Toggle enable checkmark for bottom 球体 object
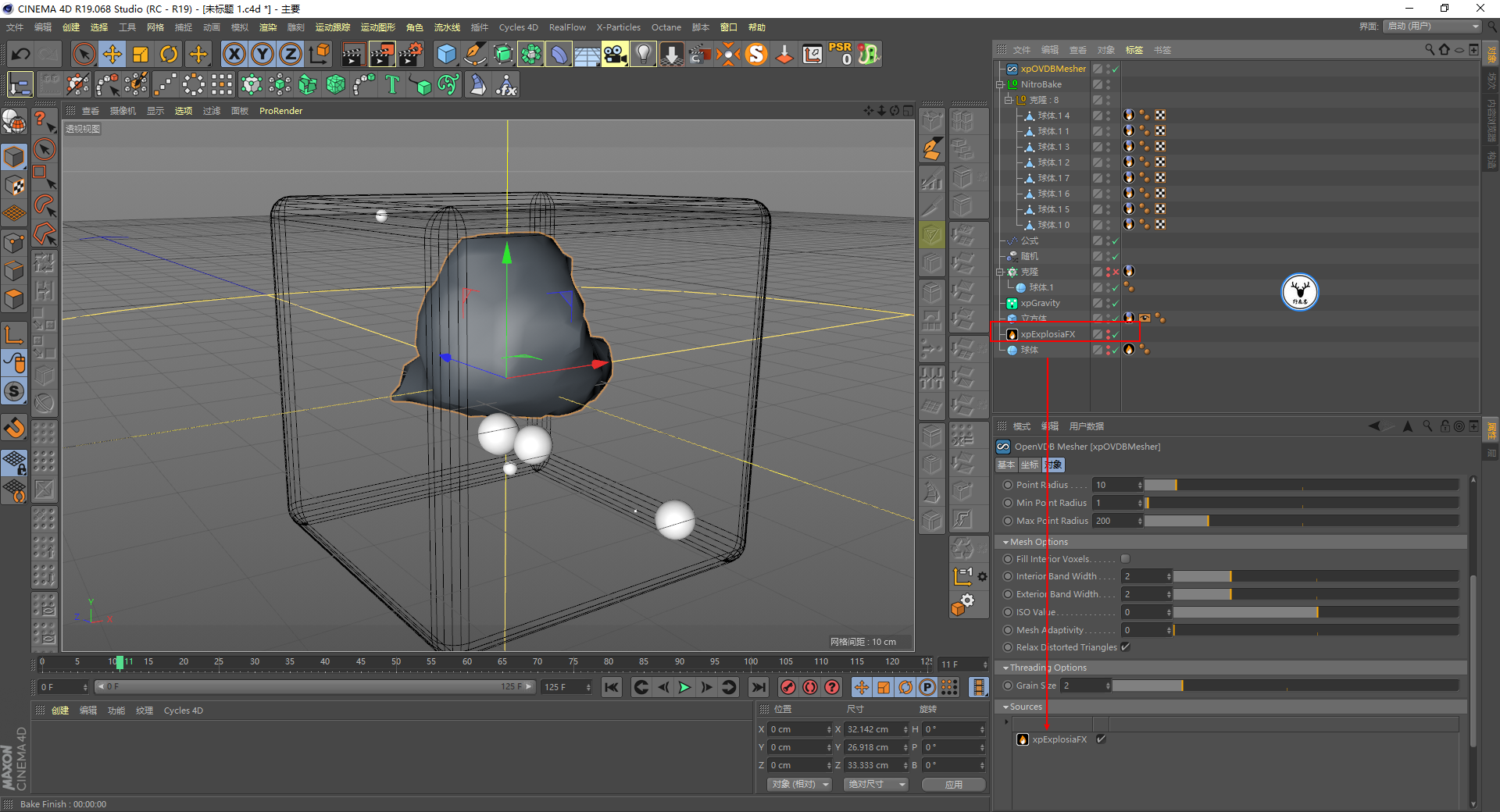1500x812 pixels. point(1116,350)
